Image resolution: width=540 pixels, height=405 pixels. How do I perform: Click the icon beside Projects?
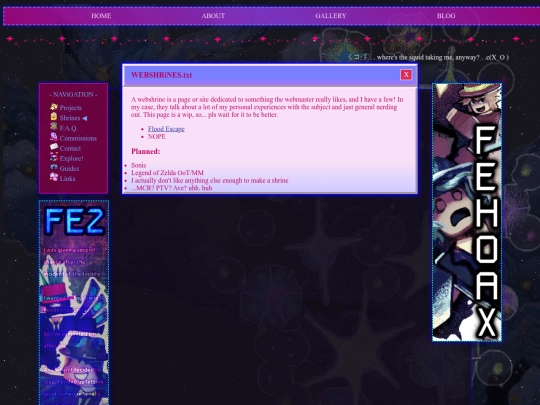(x=54, y=107)
